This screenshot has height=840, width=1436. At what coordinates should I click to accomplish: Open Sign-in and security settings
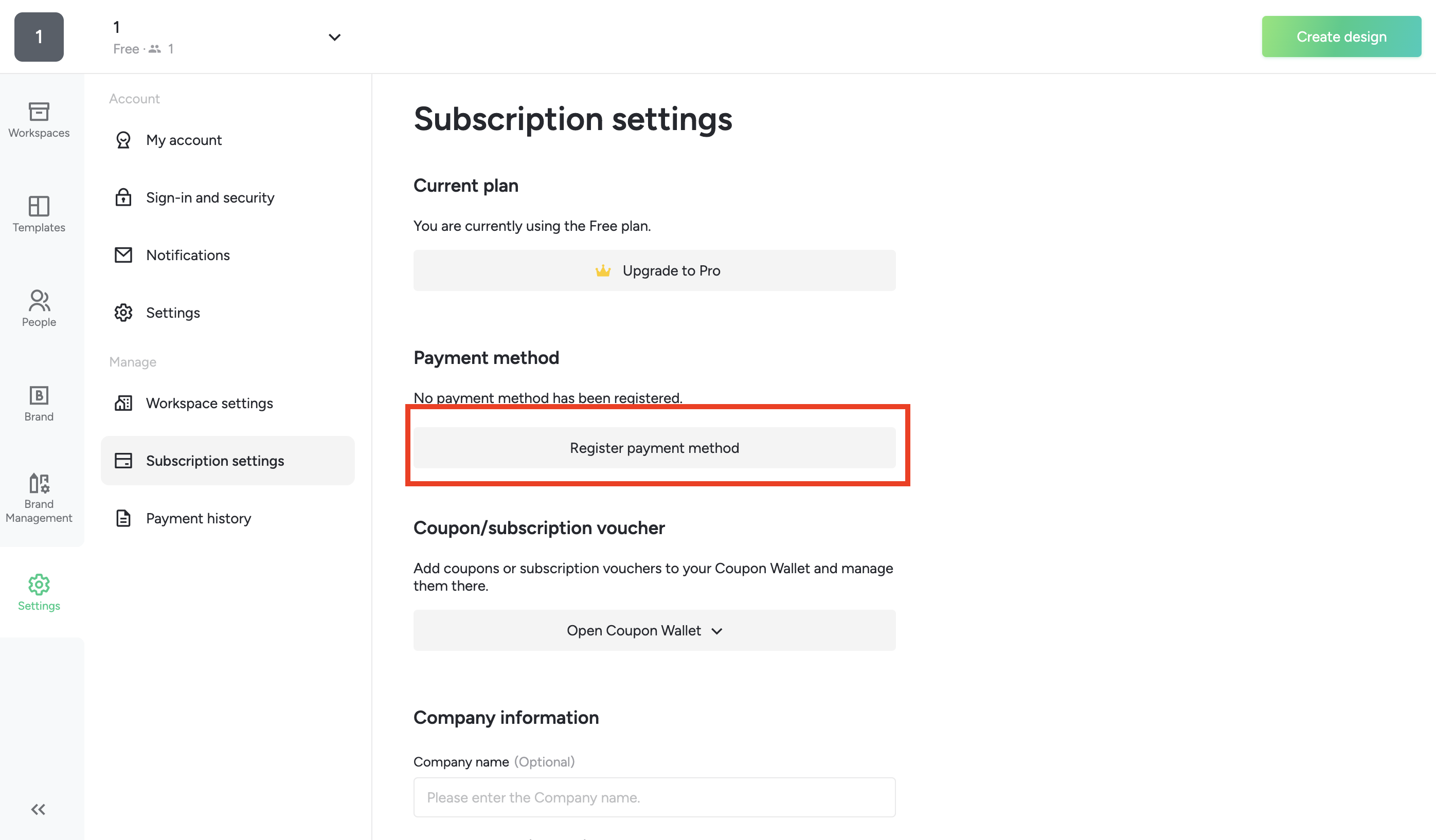pos(210,197)
